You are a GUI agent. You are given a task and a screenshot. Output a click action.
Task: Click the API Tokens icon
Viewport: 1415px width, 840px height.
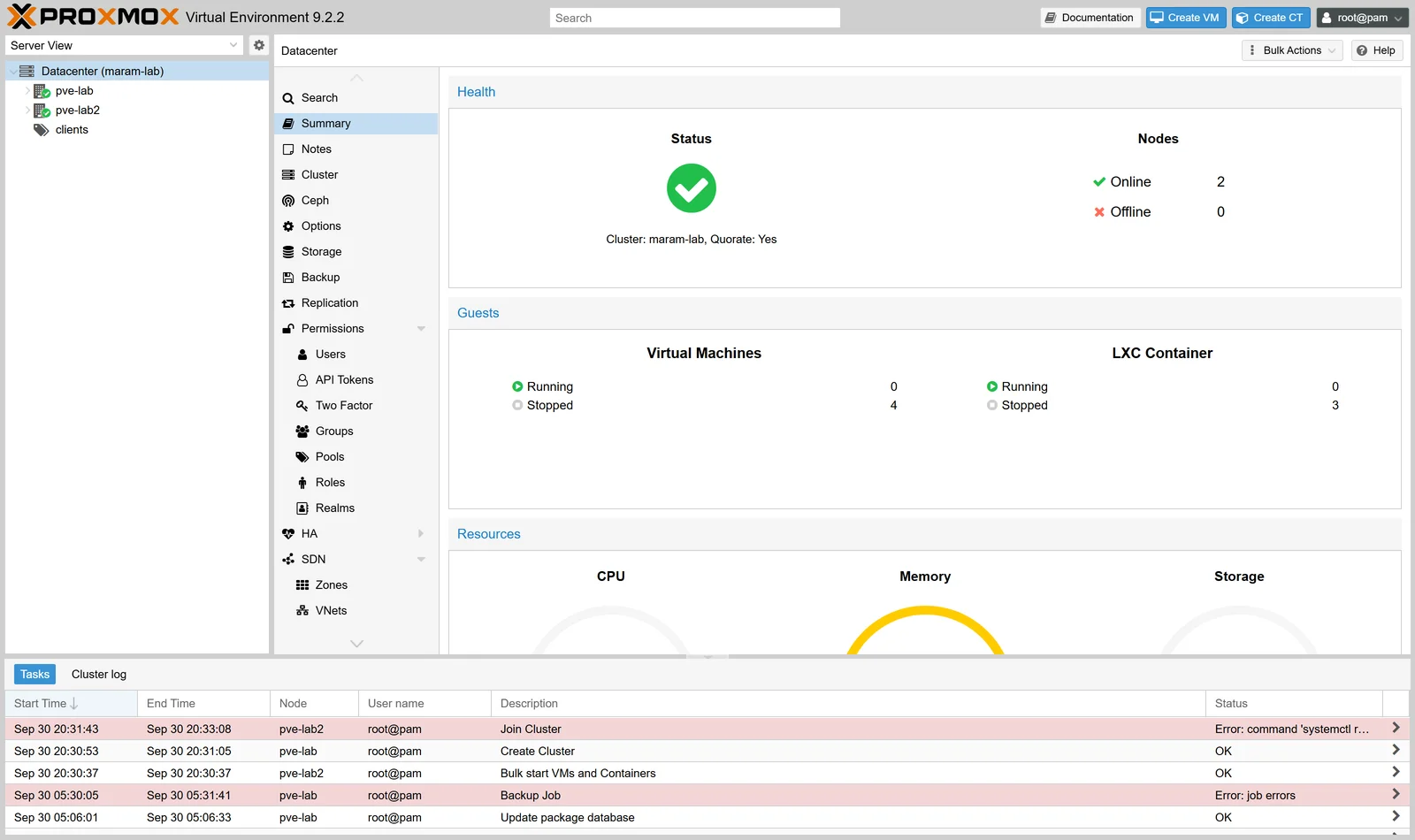coord(302,380)
